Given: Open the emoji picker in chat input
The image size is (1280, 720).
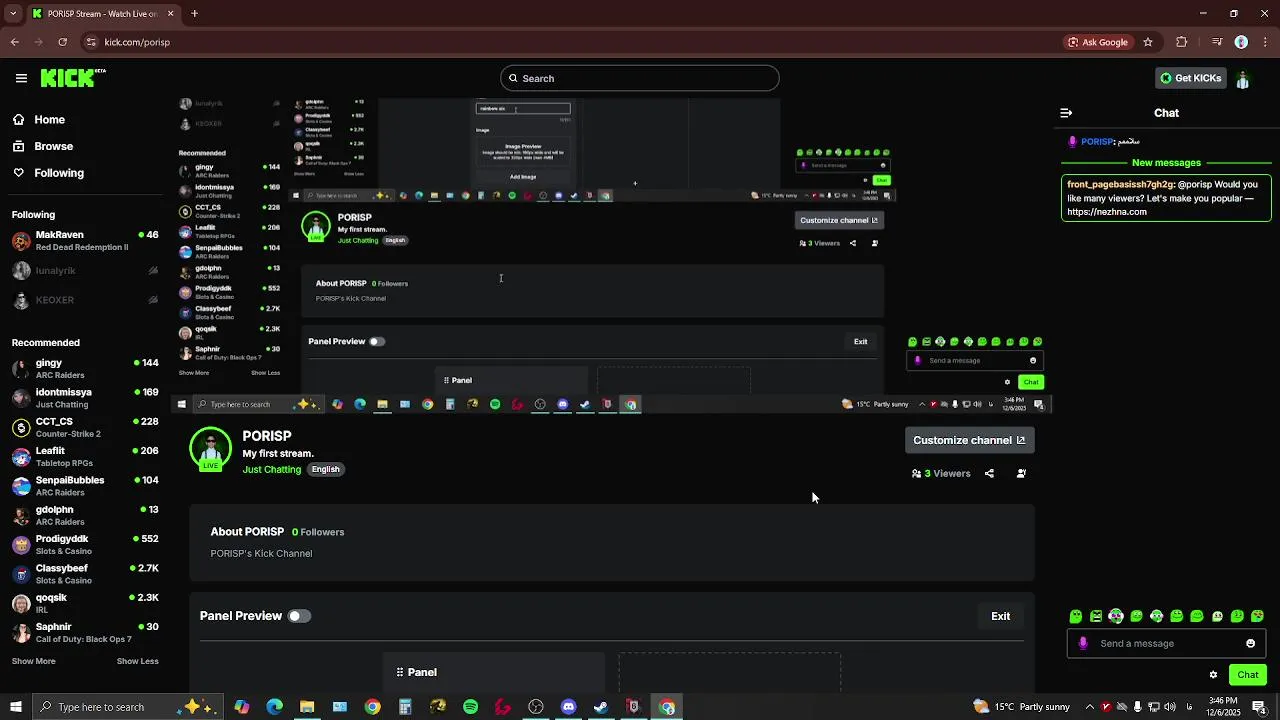Looking at the screenshot, I should 1250,643.
